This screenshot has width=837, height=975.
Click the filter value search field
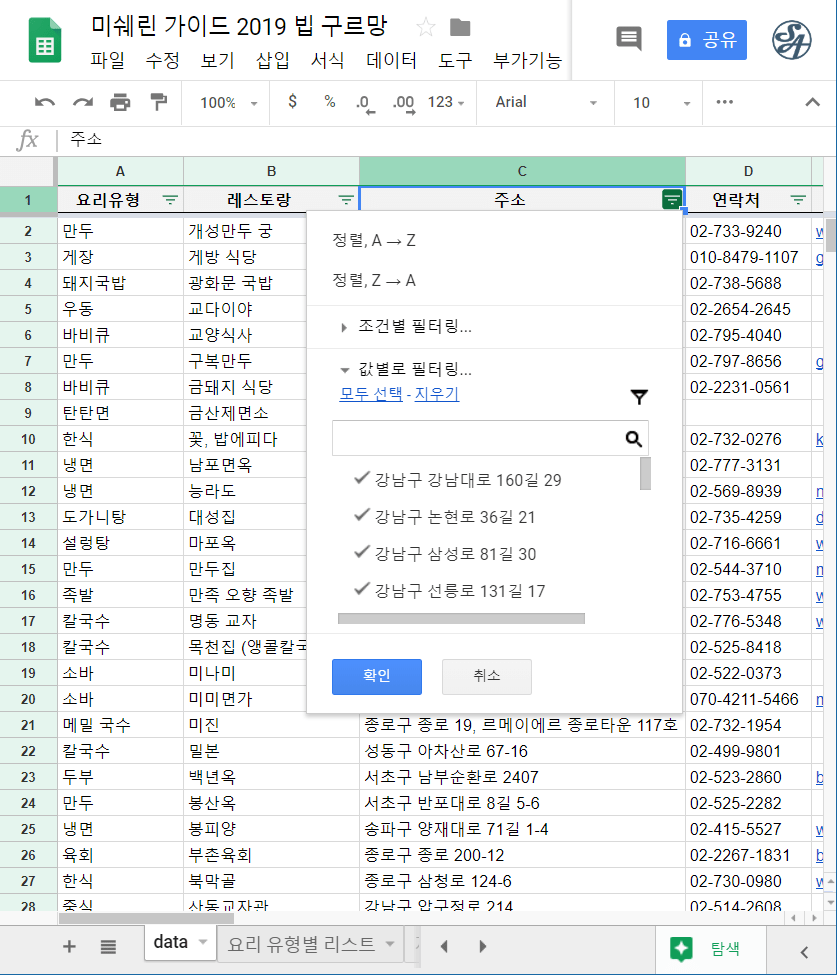pos(476,438)
